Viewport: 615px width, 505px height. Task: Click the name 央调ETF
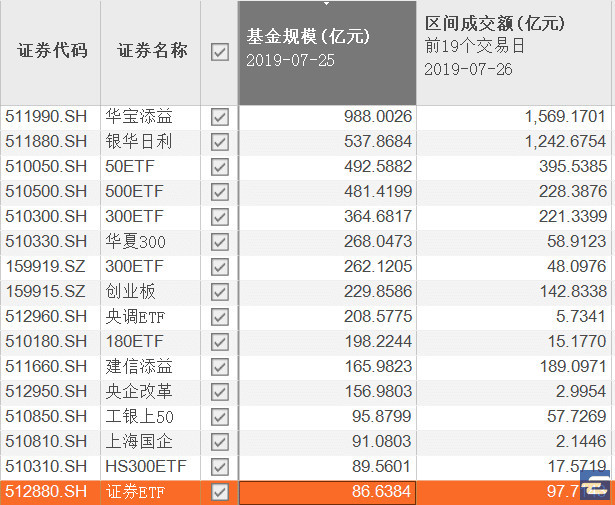[x=135, y=317]
